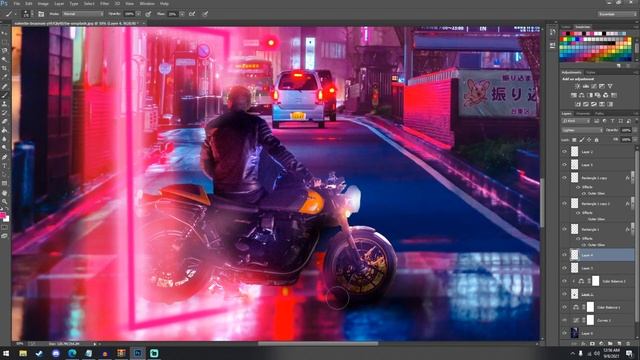This screenshot has width=640, height=360.
Task: Select the Eyedropper tool
Action: [x=4, y=77]
